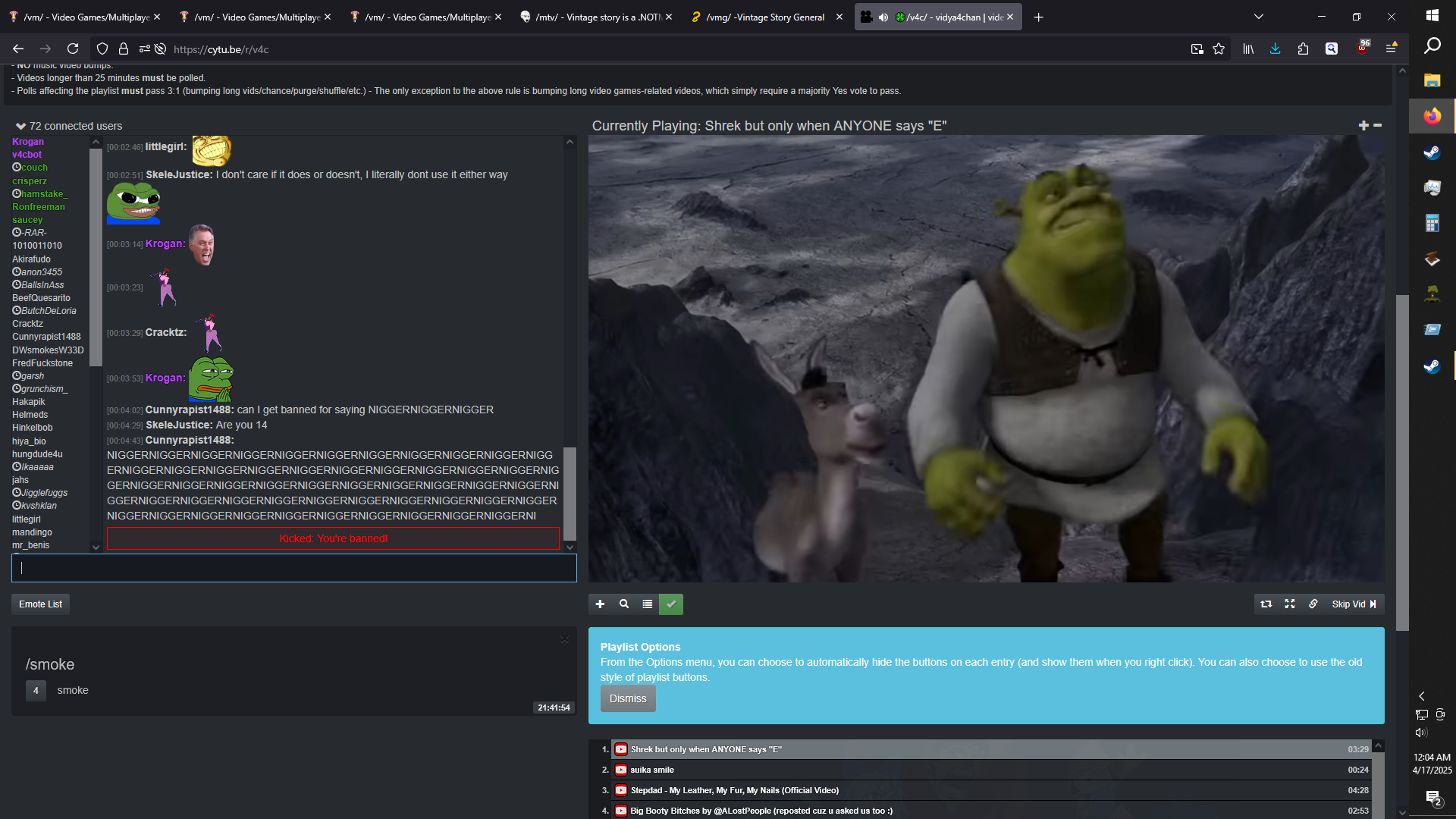Click user Akirafudo in the user list
This screenshot has height=819, width=1456.
(31, 259)
